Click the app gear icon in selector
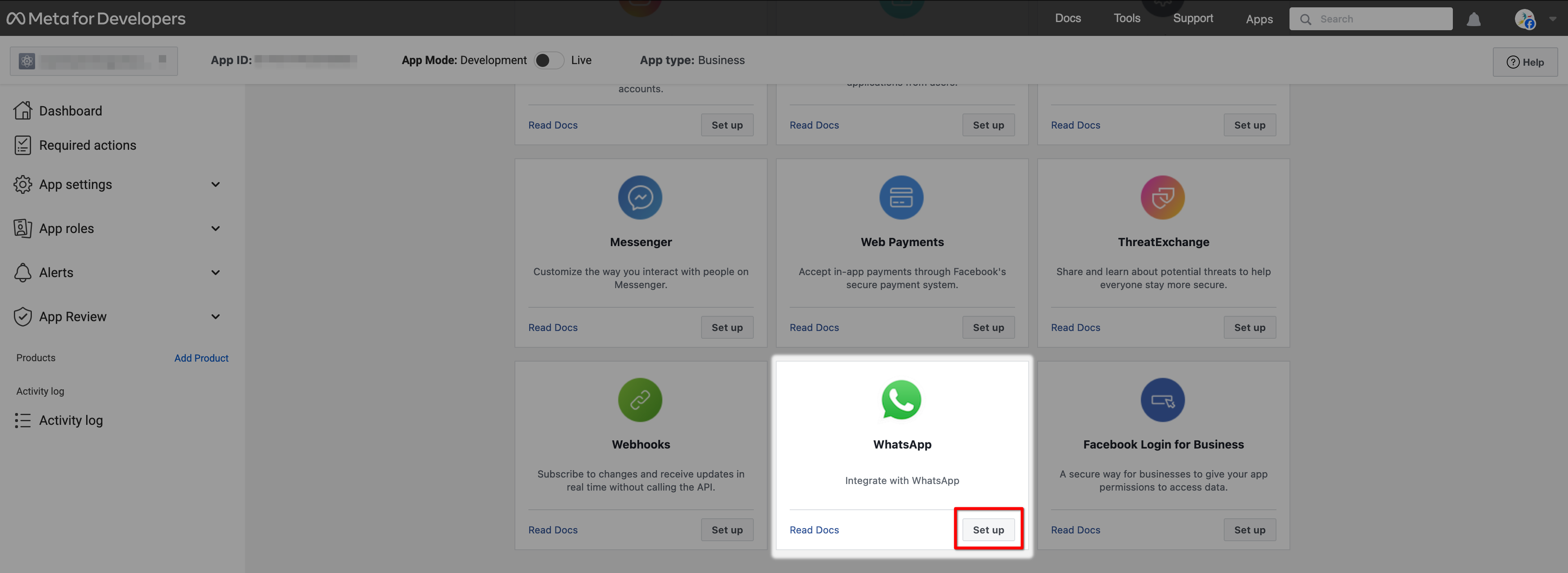This screenshot has width=1568, height=573. (x=27, y=61)
